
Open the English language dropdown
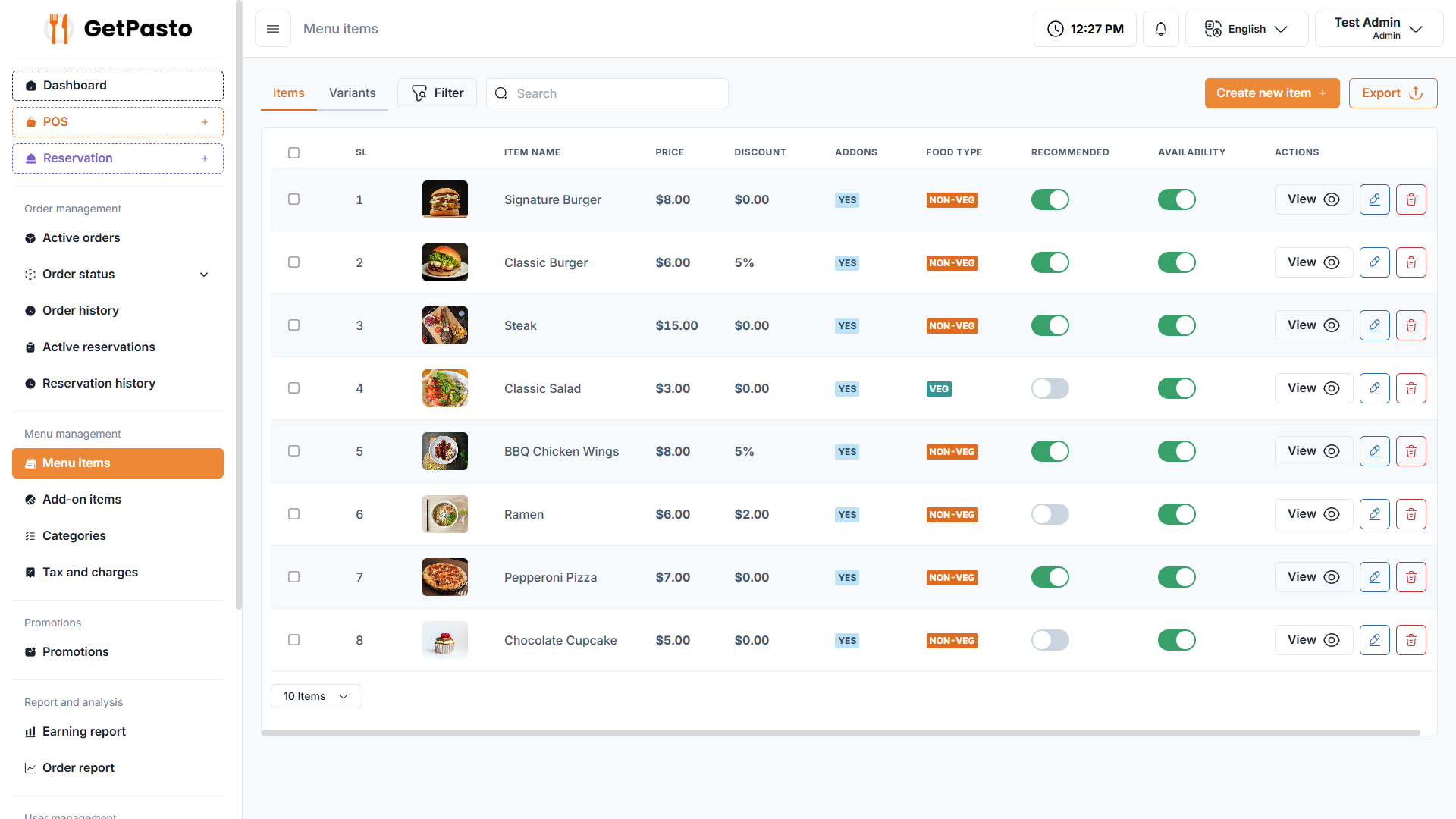click(1246, 29)
